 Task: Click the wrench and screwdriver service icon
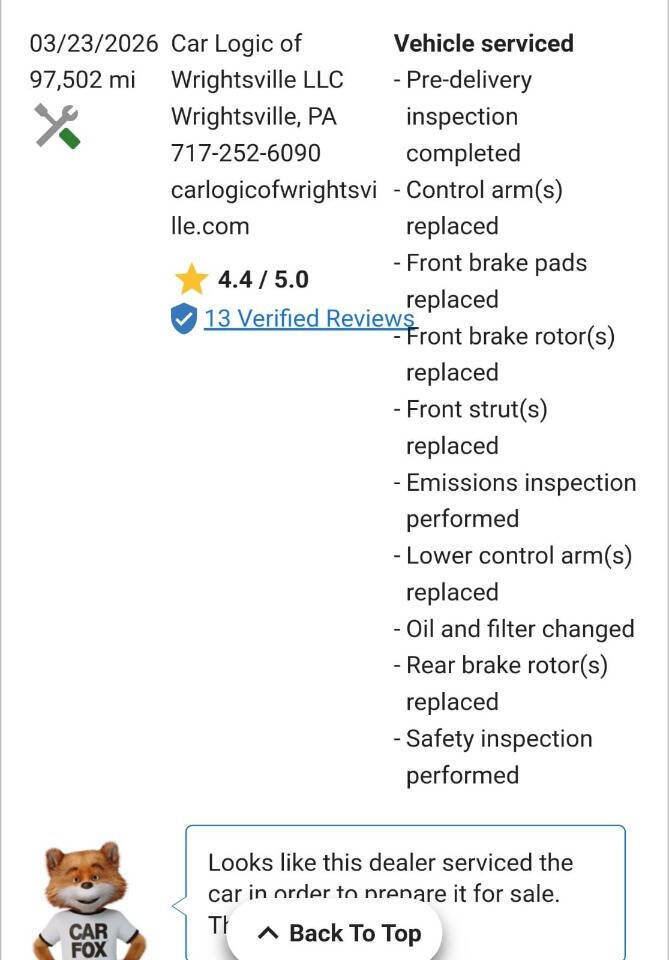click(x=57, y=126)
